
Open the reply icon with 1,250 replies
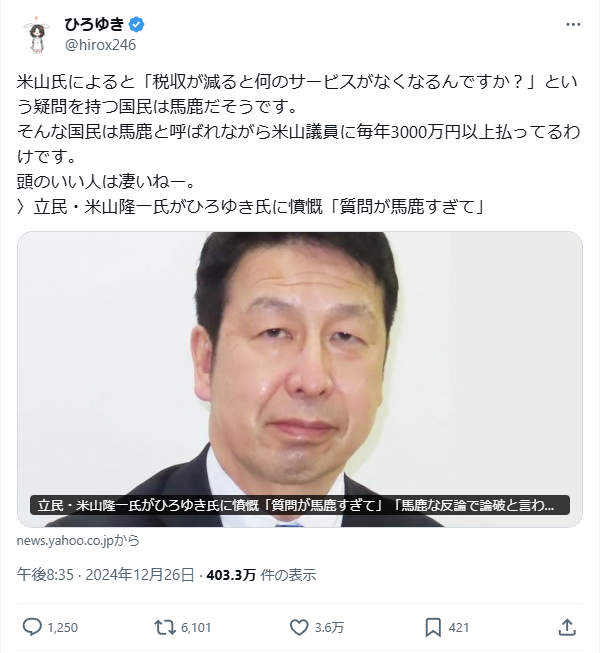tap(32, 627)
